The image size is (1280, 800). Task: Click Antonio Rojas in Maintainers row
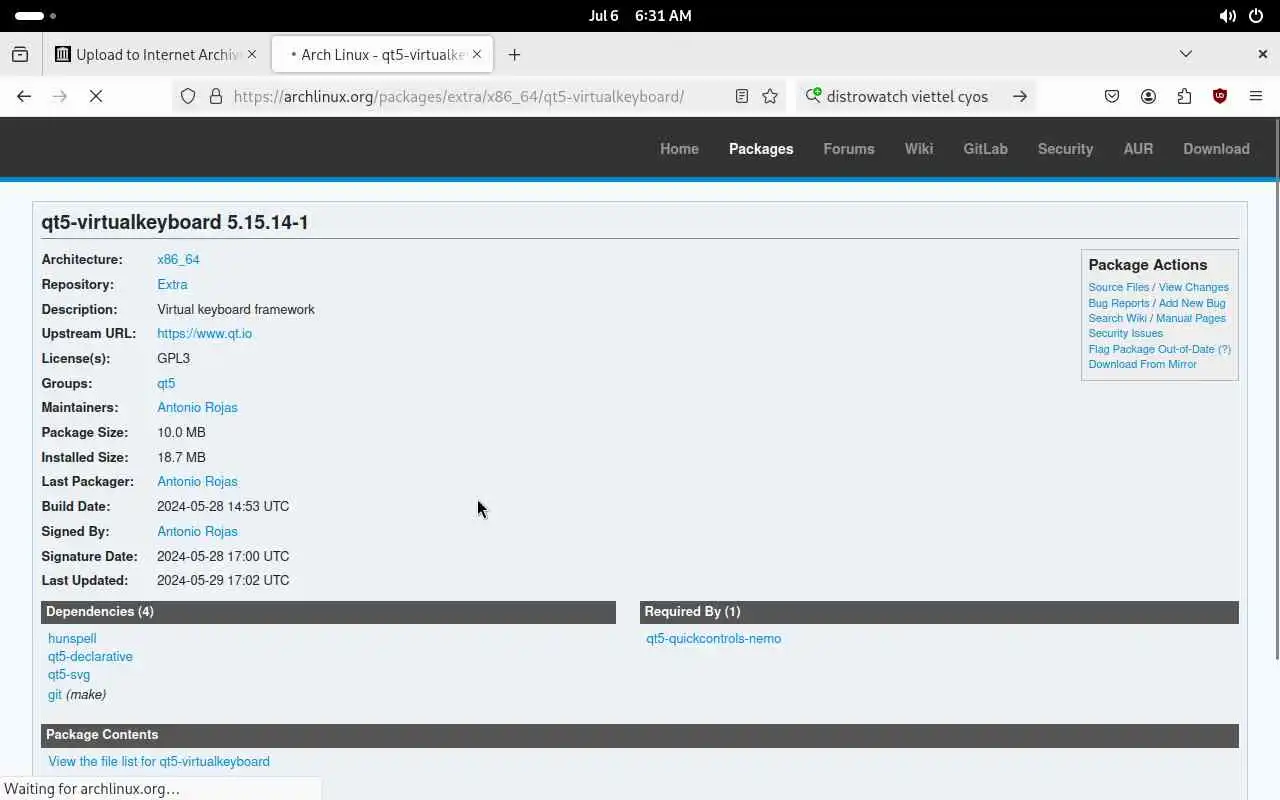pyautogui.click(x=197, y=407)
